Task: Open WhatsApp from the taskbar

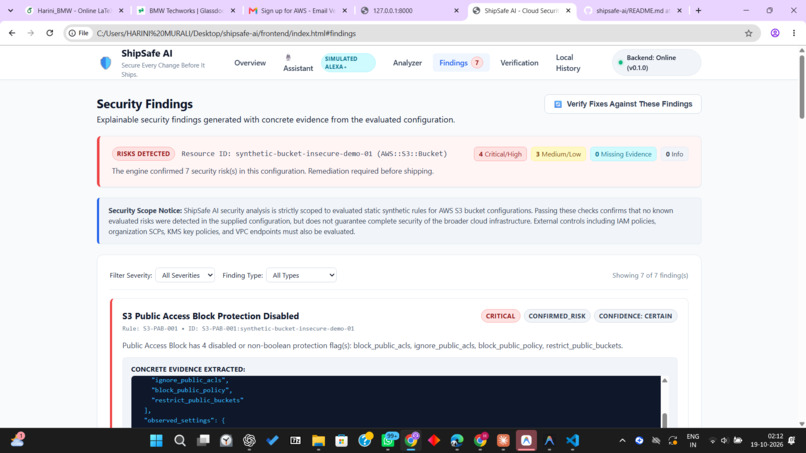Action: pos(389,441)
